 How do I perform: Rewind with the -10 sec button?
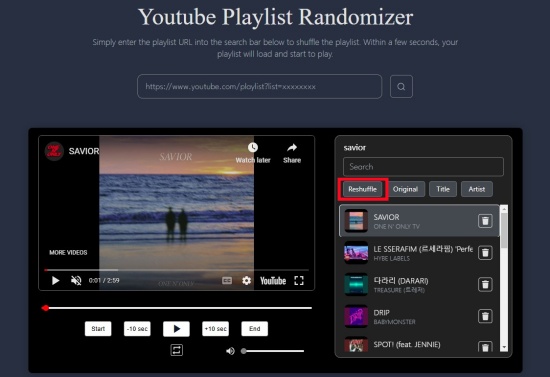(137, 329)
